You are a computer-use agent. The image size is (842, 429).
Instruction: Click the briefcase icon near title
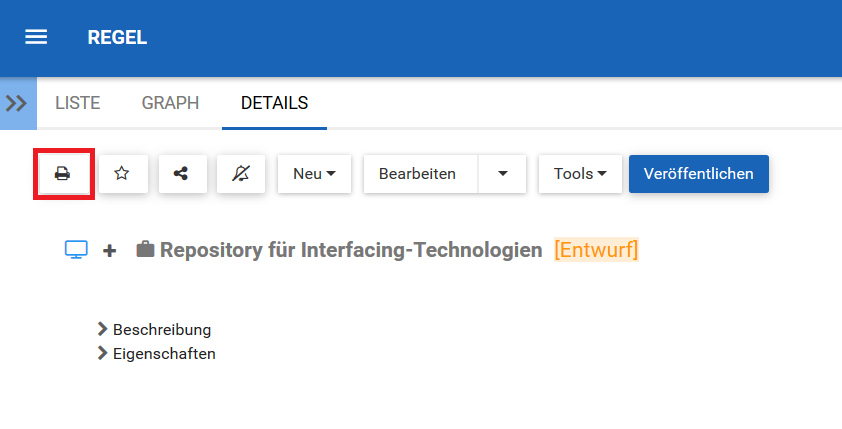pos(145,250)
